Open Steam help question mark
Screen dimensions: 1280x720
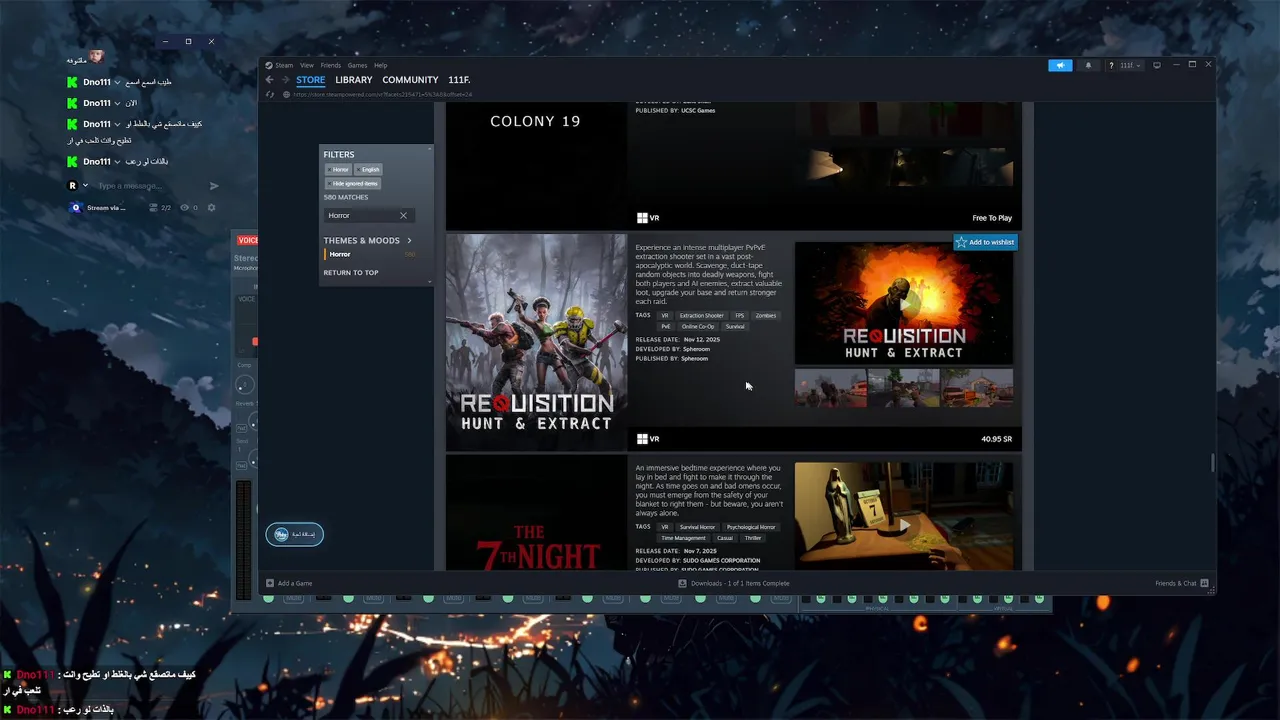coord(1110,65)
